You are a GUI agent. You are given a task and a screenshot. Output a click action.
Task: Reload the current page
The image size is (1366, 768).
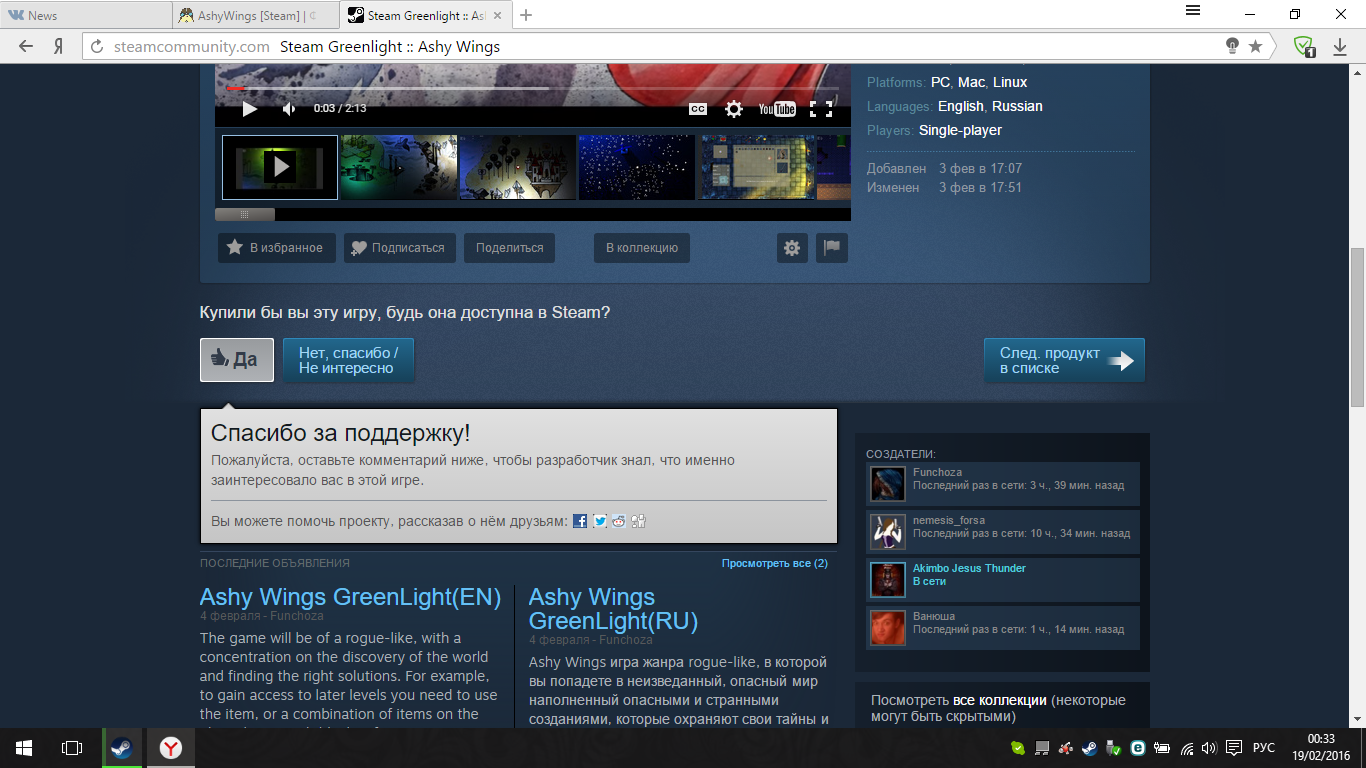(x=97, y=46)
